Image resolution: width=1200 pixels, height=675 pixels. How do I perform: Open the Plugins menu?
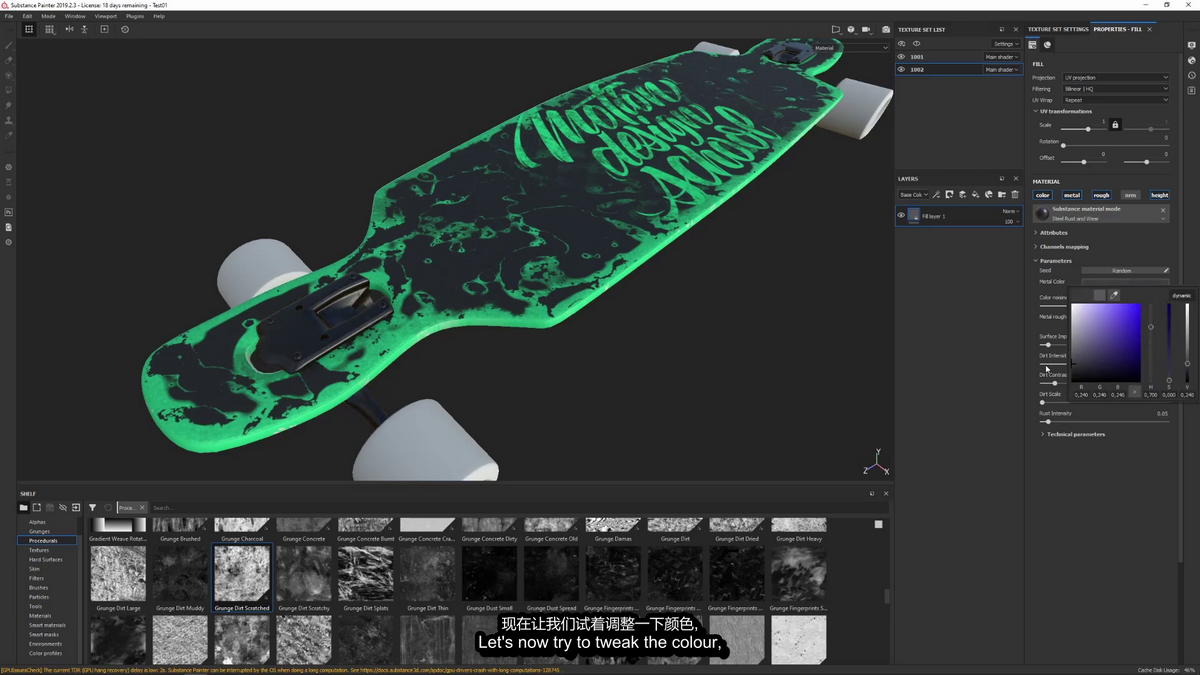135,16
